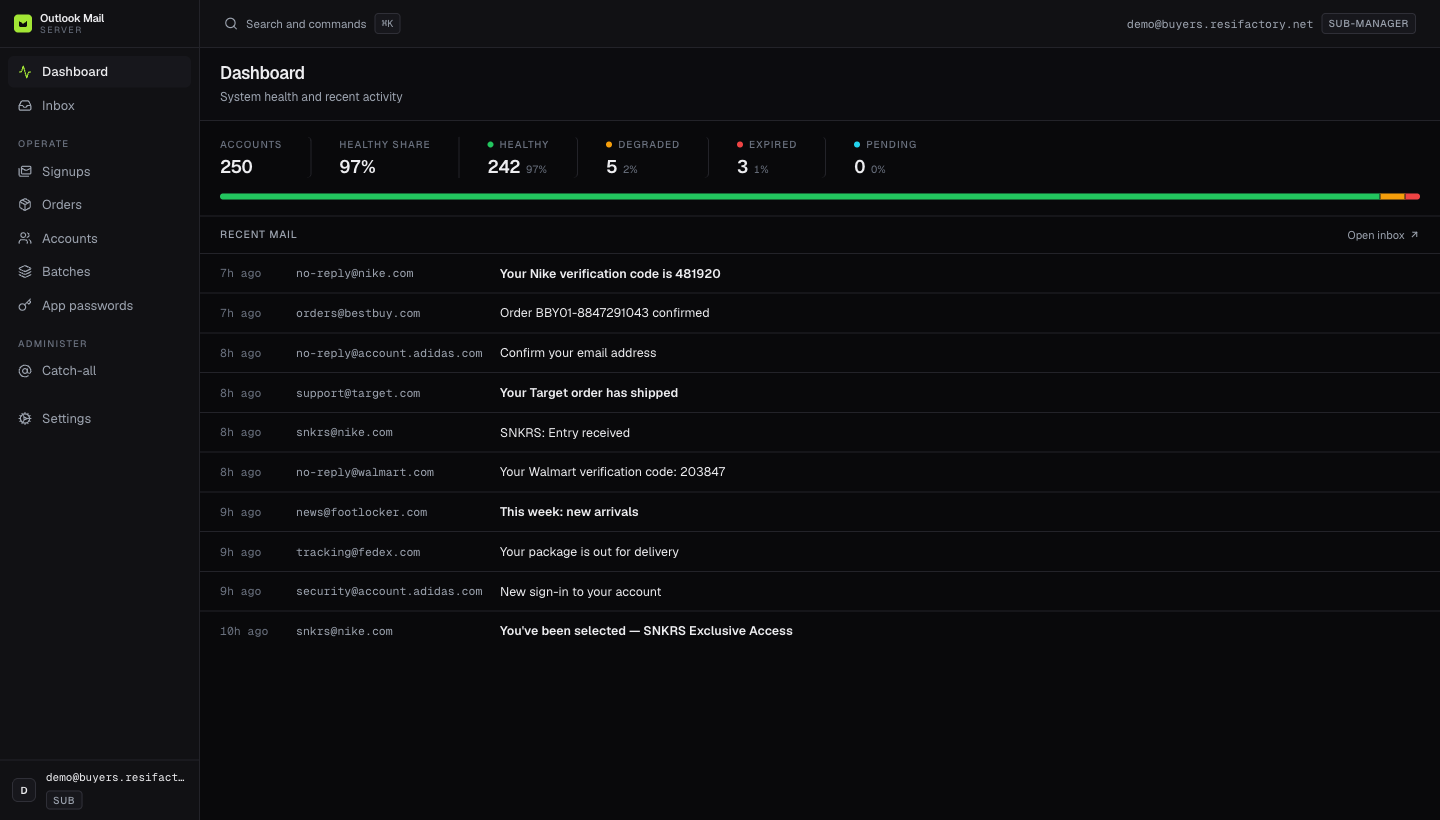Click the Settings gear icon

25,419
